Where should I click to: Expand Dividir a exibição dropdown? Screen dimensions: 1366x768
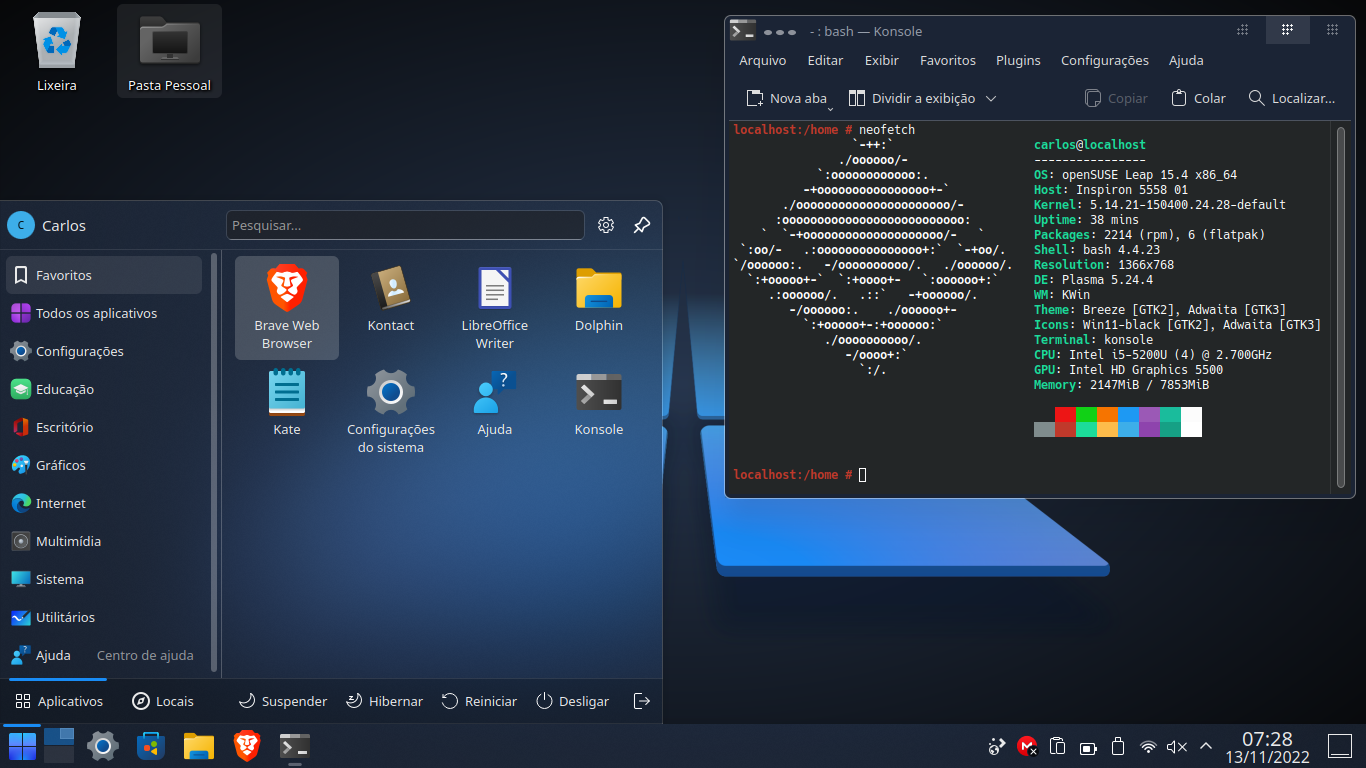click(991, 98)
